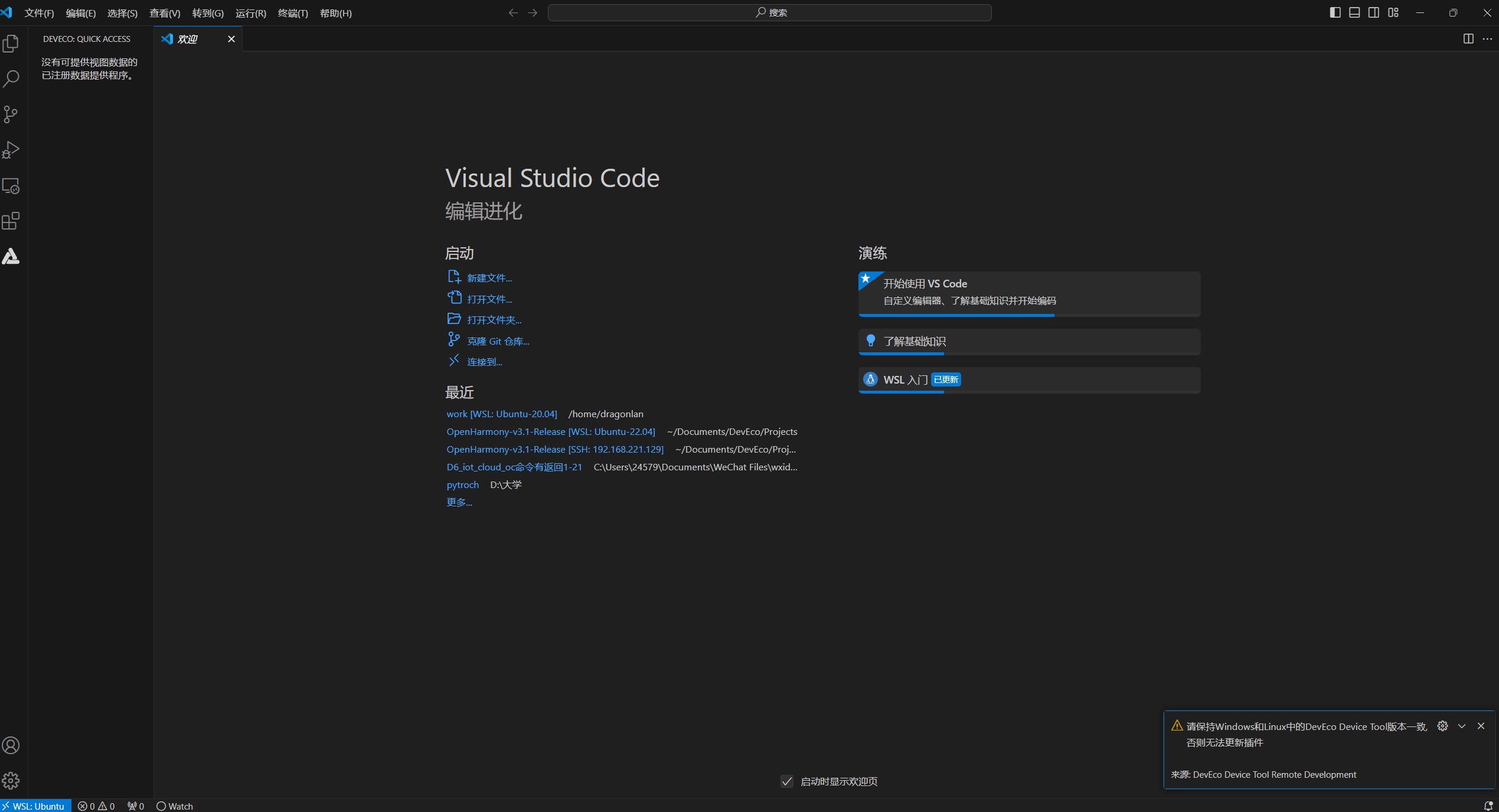
Task: Click the WSL: Ubuntu remote indicator
Action: tap(35, 806)
